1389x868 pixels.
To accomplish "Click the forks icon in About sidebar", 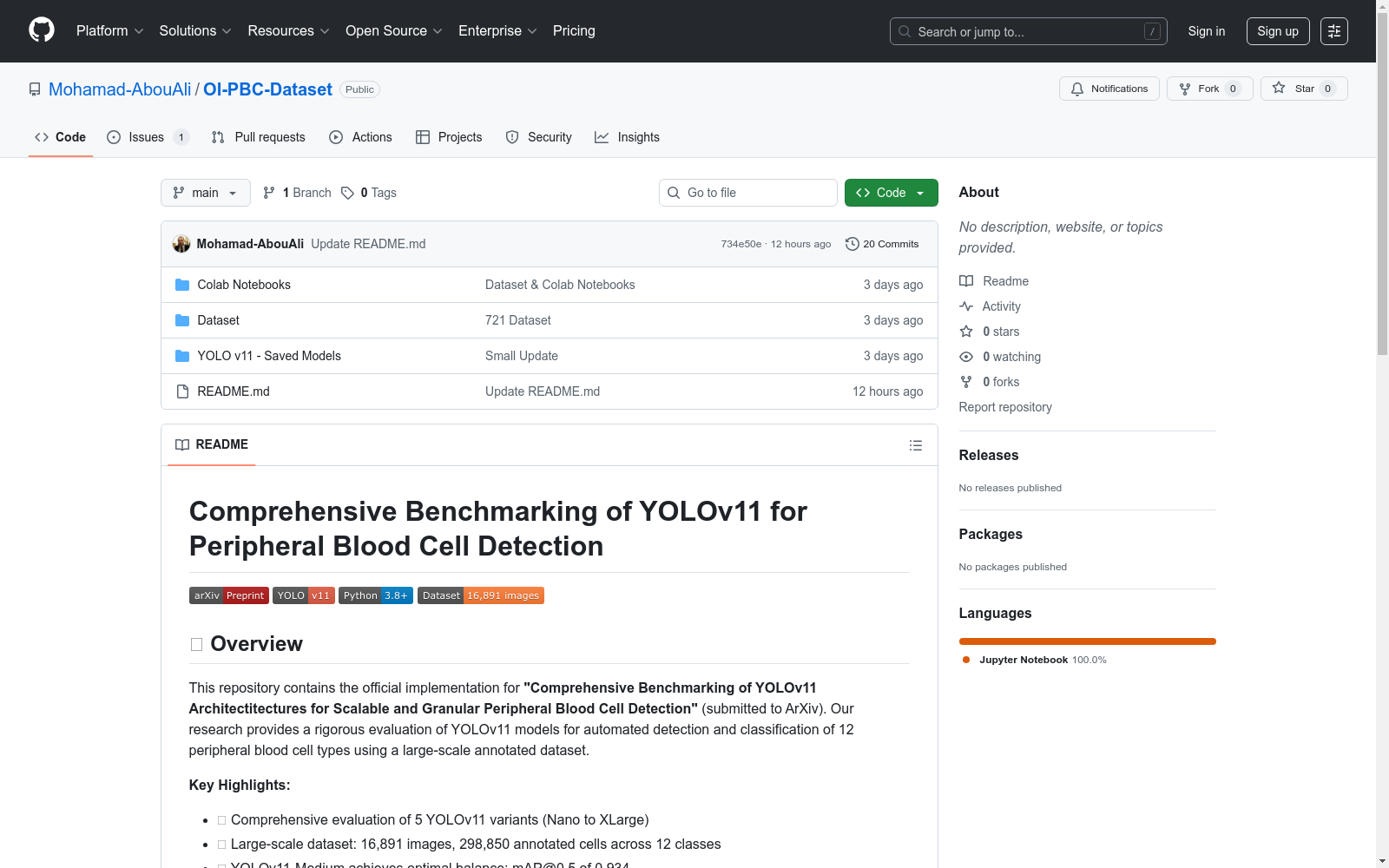I will coord(966,382).
